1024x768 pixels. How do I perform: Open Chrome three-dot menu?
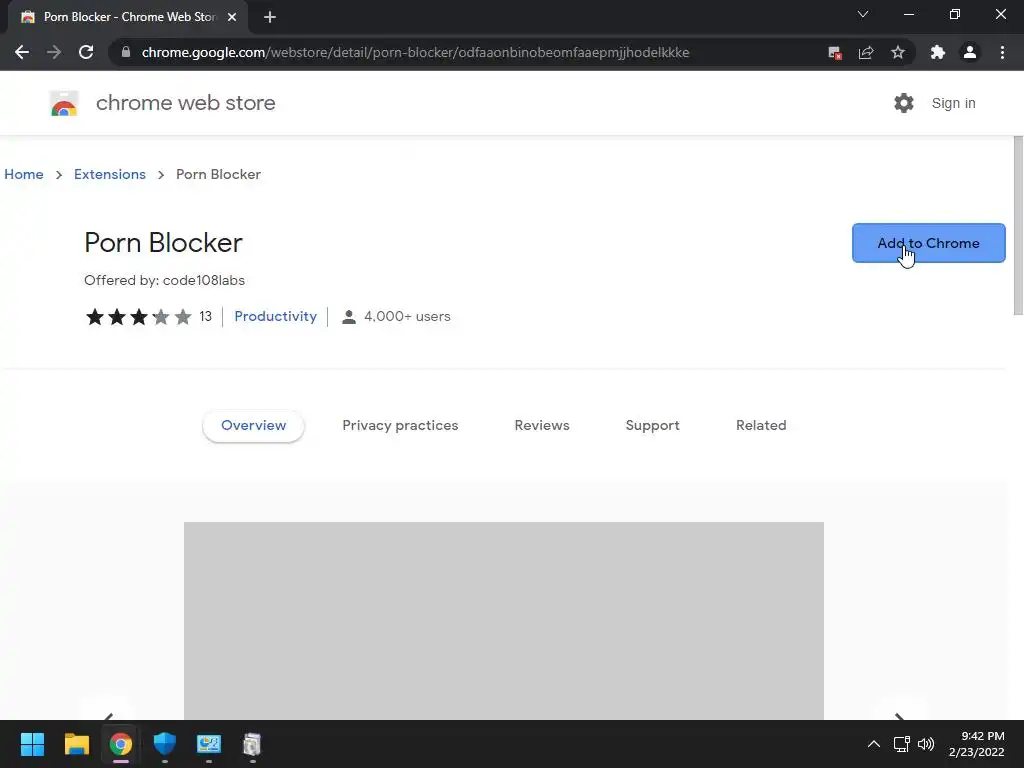click(x=1002, y=52)
